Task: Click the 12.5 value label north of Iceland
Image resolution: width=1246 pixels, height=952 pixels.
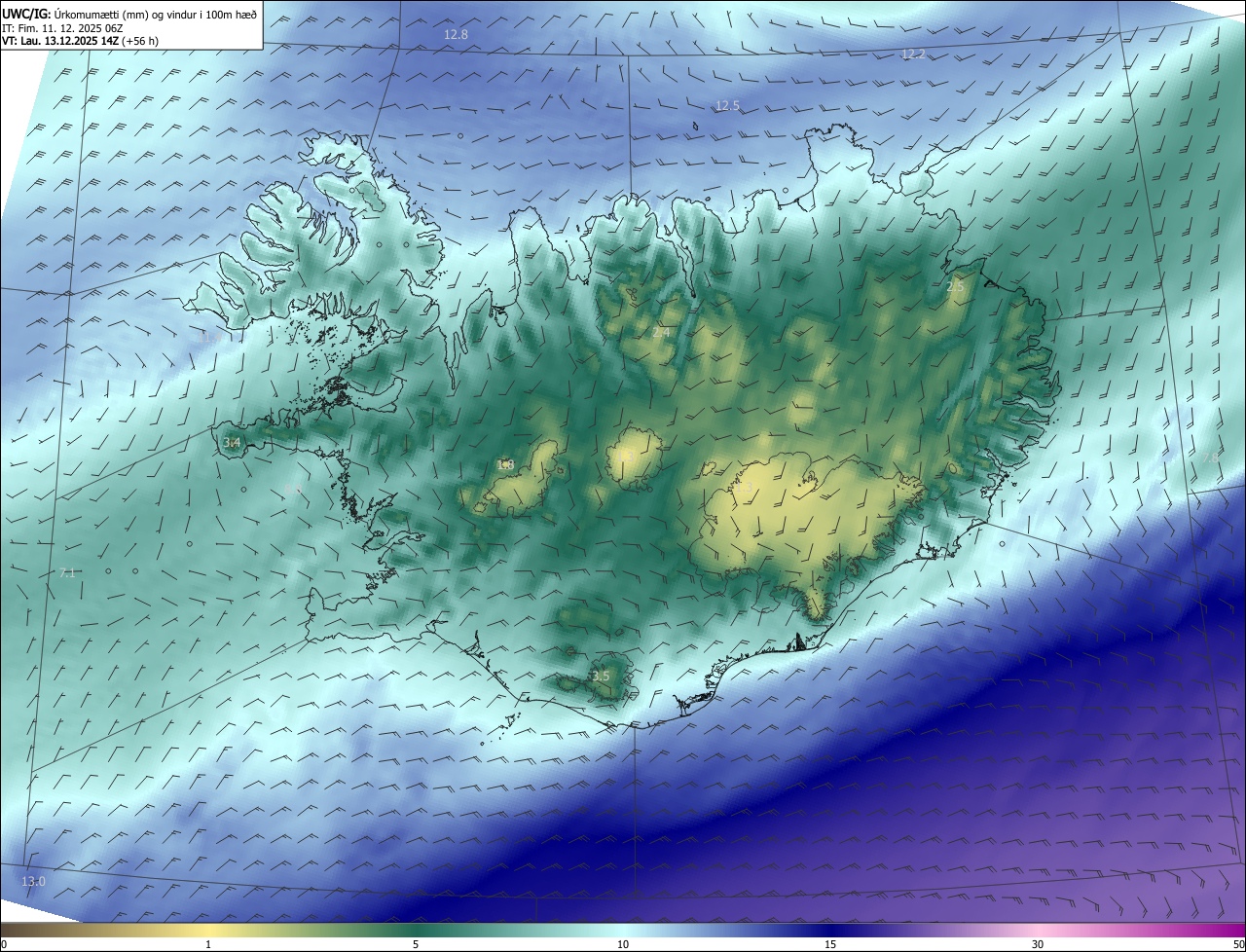Action: pyautogui.click(x=727, y=105)
